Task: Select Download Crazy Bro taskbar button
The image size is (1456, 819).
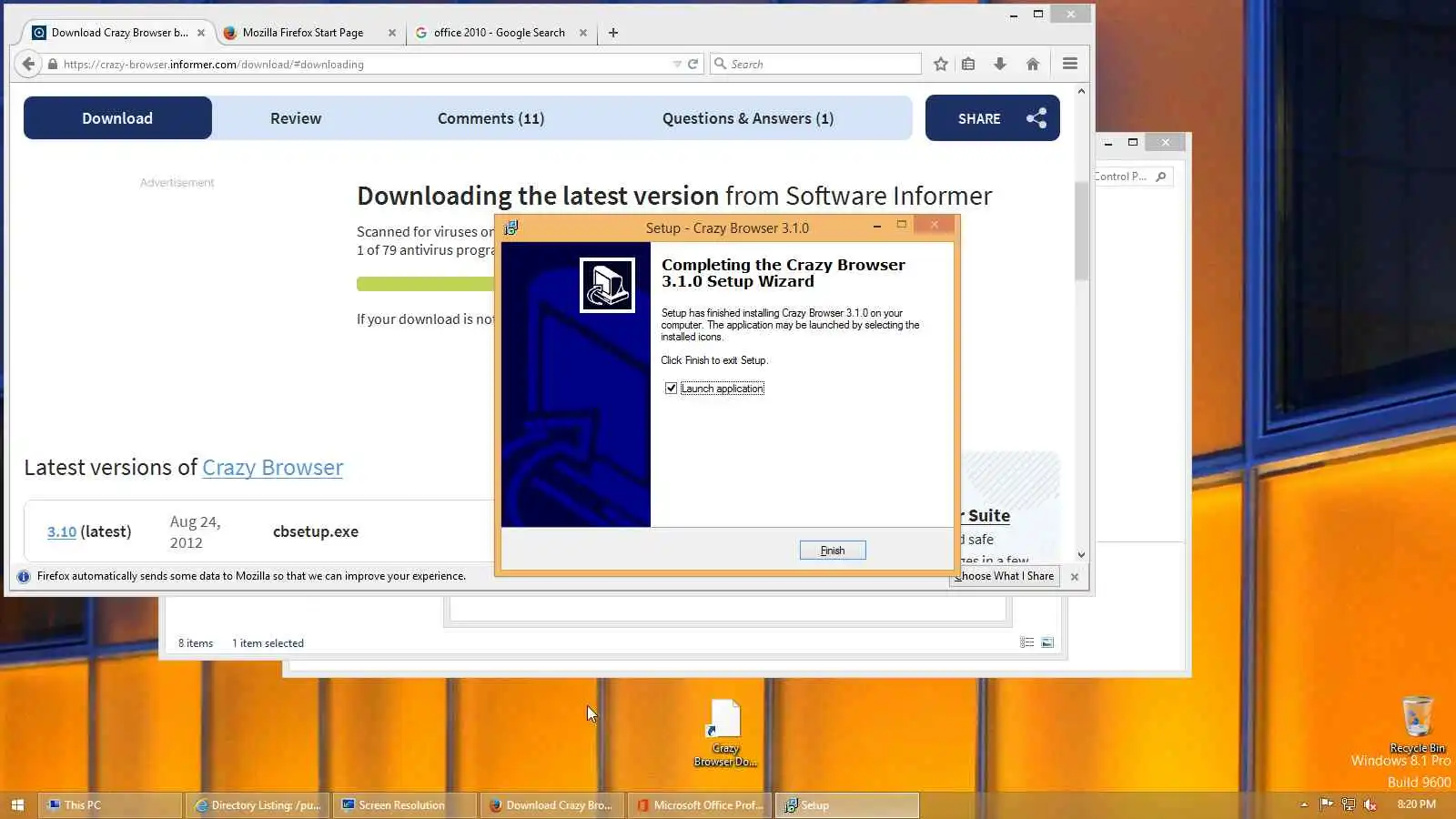Action: tap(552, 805)
